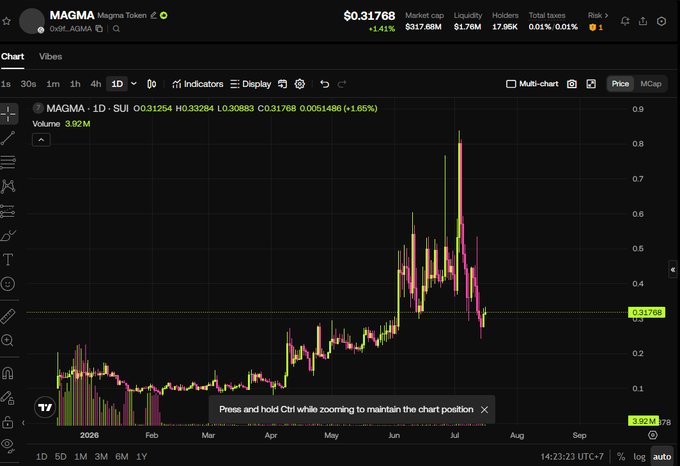Image resolution: width=680 pixels, height=466 pixels.
Task: Switch to the Chart tab
Action: [13, 56]
